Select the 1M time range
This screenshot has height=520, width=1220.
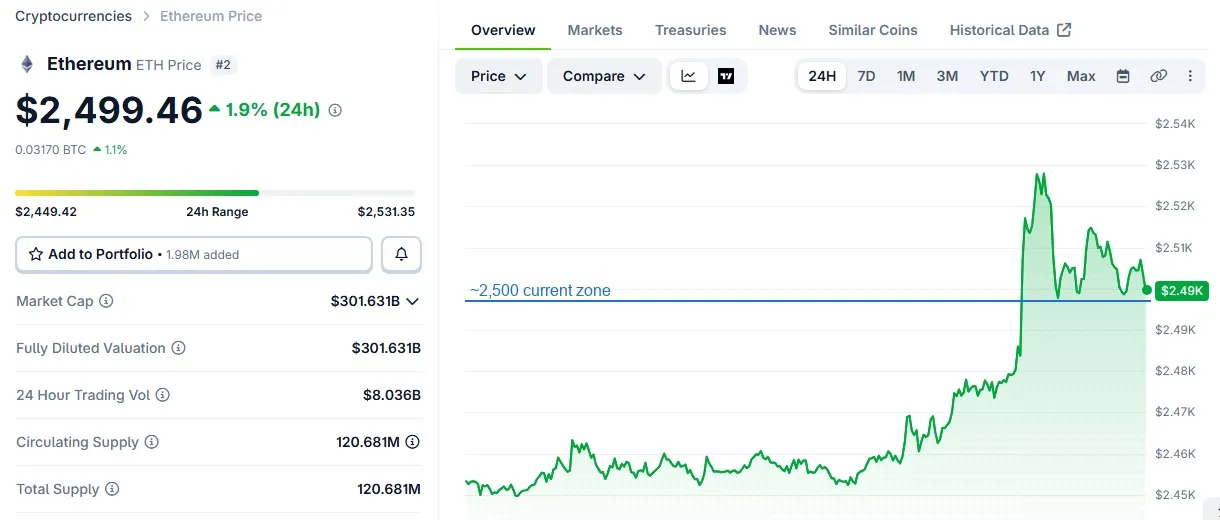coord(906,76)
